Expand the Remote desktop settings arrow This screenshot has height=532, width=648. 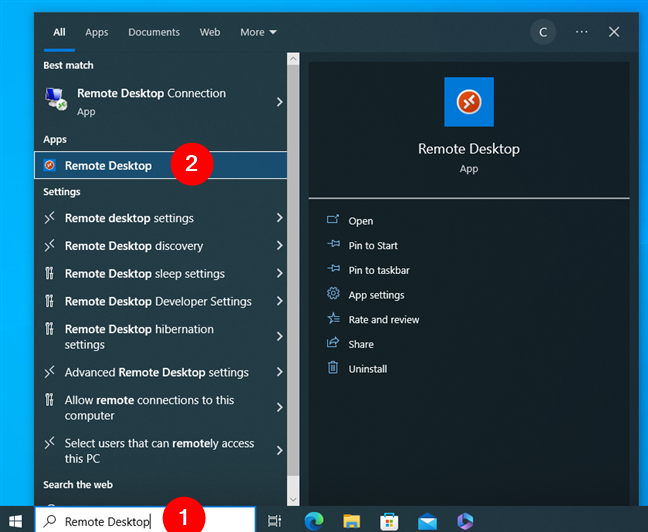tap(279, 218)
